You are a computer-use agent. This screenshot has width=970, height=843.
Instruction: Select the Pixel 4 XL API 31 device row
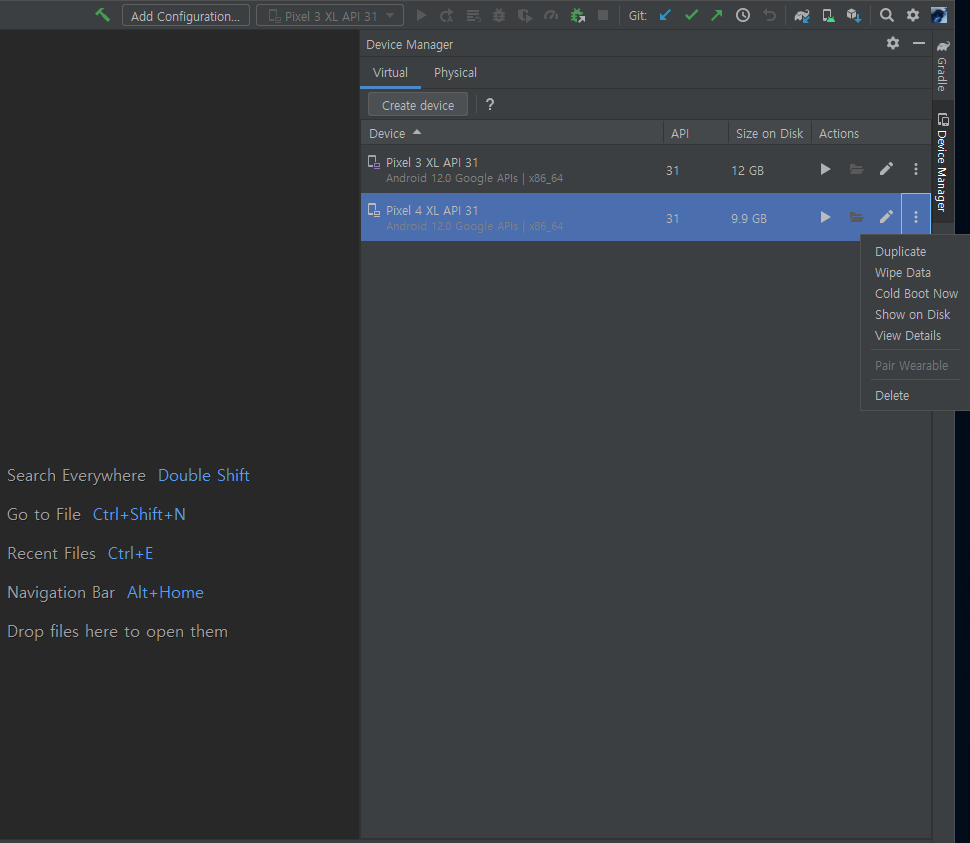pos(646,217)
